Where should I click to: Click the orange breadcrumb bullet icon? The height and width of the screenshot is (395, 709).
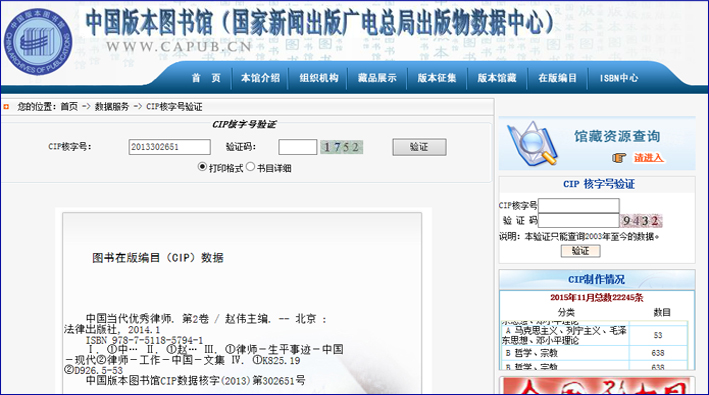coord(6,107)
